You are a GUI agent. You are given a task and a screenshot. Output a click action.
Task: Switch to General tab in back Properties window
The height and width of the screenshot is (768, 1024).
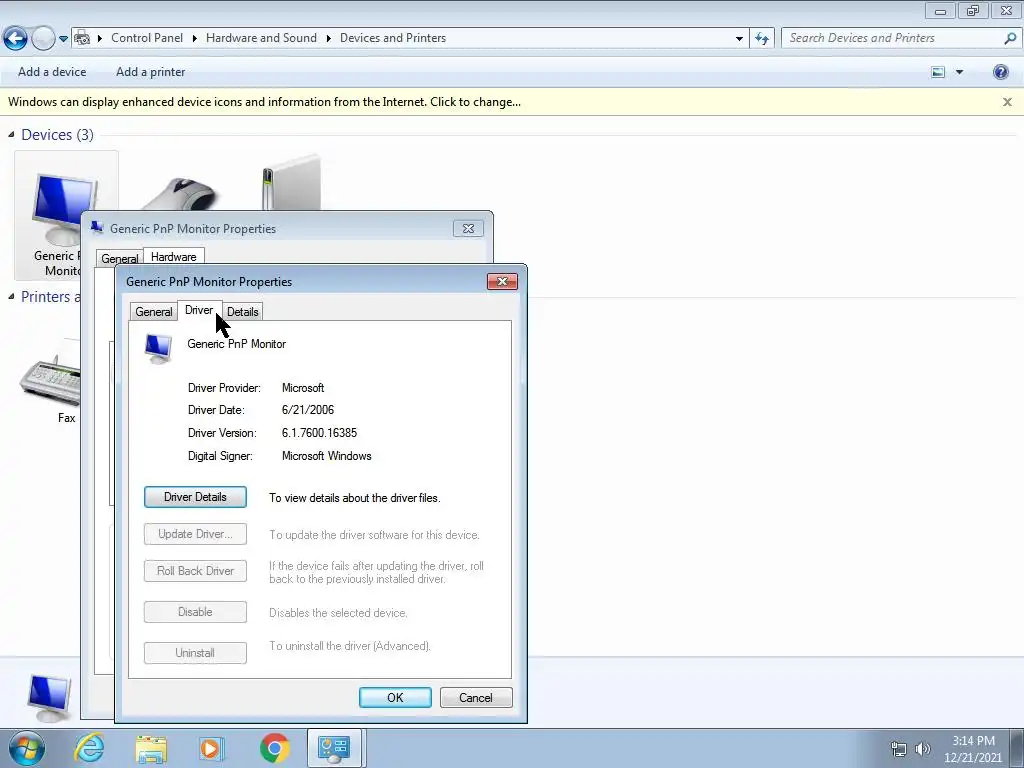120,259
